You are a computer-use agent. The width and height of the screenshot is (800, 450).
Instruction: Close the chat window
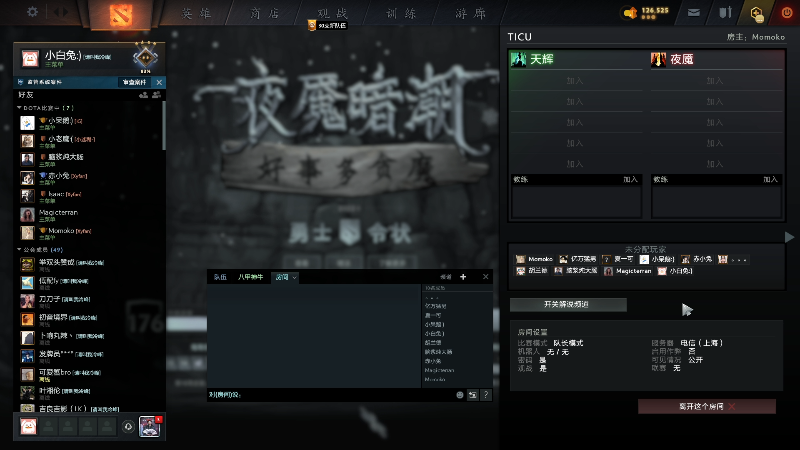[x=485, y=277]
